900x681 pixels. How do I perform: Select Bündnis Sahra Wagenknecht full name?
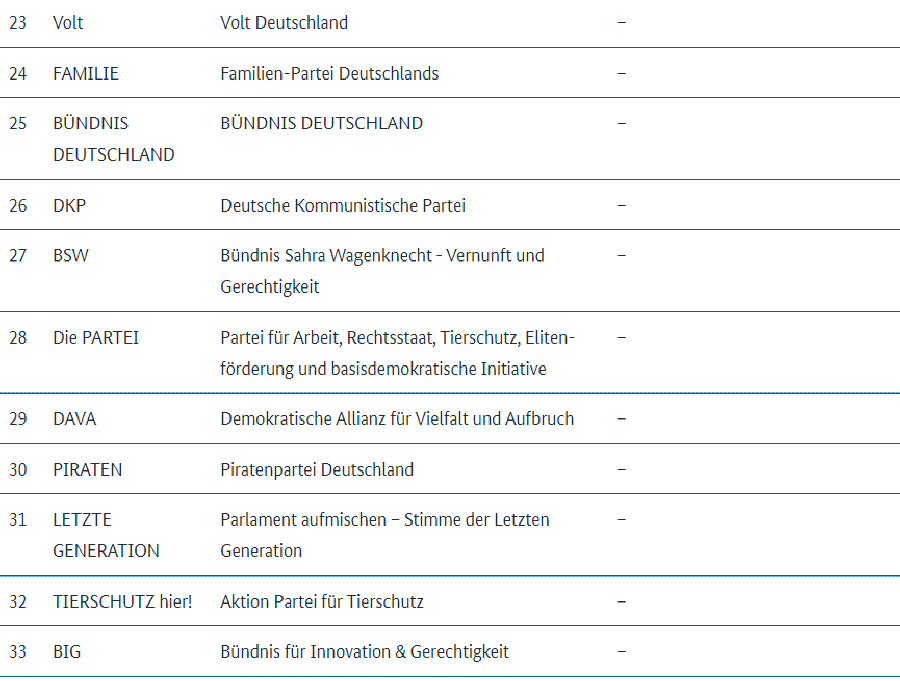tap(382, 270)
